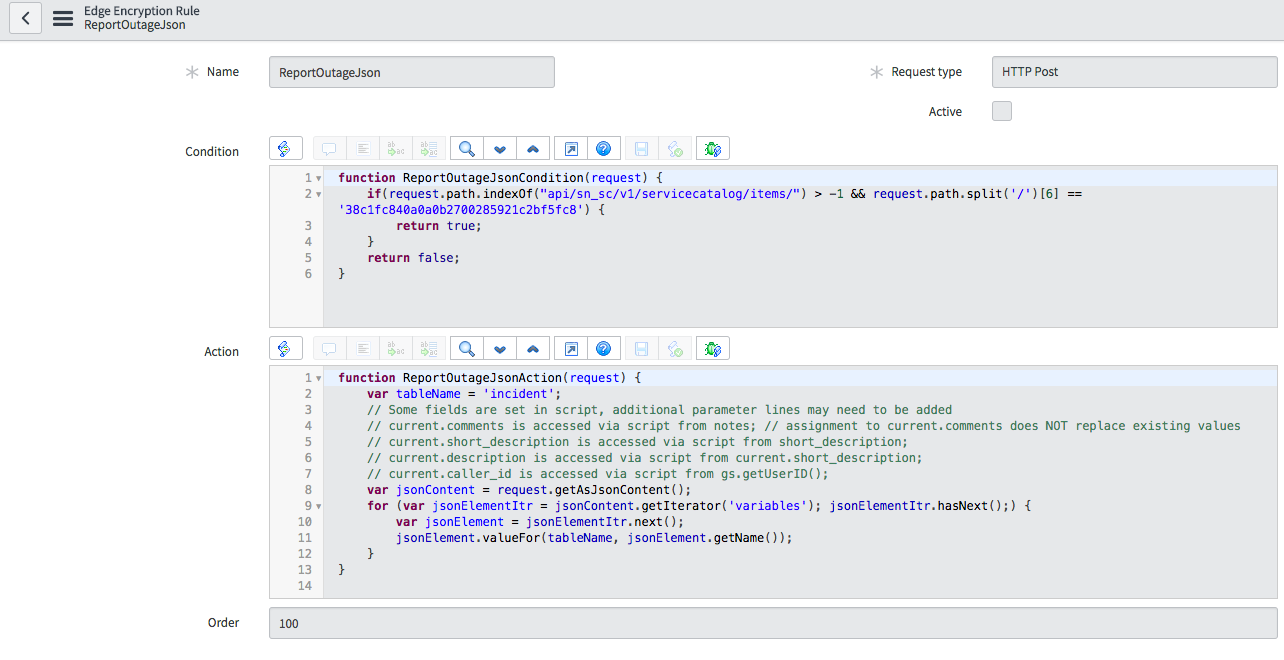Collapse the for loop at Action line 9
This screenshot has height=660, width=1284.
tap(318, 506)
